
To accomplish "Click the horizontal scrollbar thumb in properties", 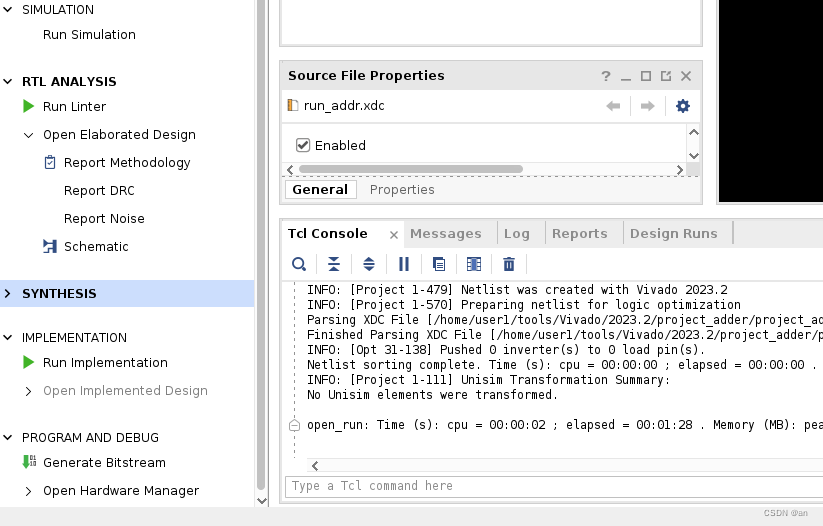I will pyautogui.click(x=410, y=169).
